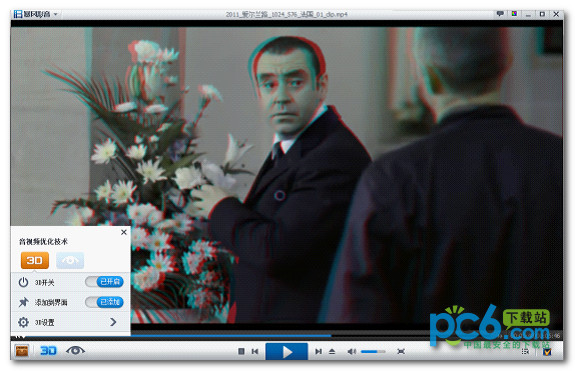575x371 pixels.
Task: Click the large blue play button
Action: pyautogui.click(x=287, y=352)
